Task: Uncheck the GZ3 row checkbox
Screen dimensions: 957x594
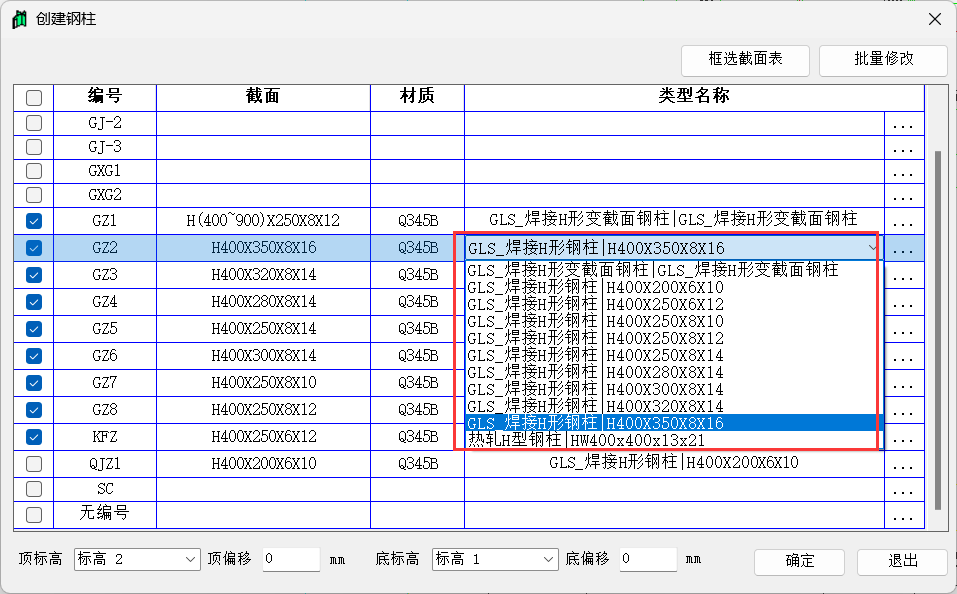Action: (34, 275)
